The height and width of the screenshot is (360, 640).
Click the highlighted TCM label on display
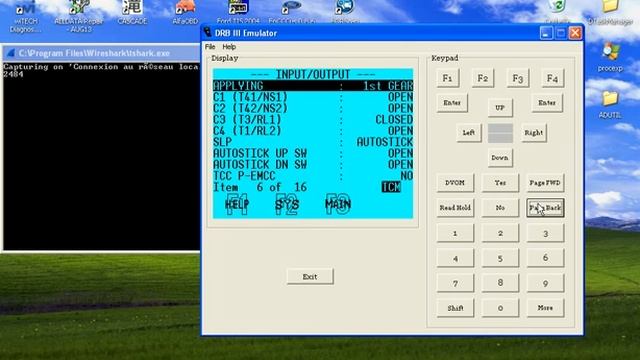coord(391,187)
